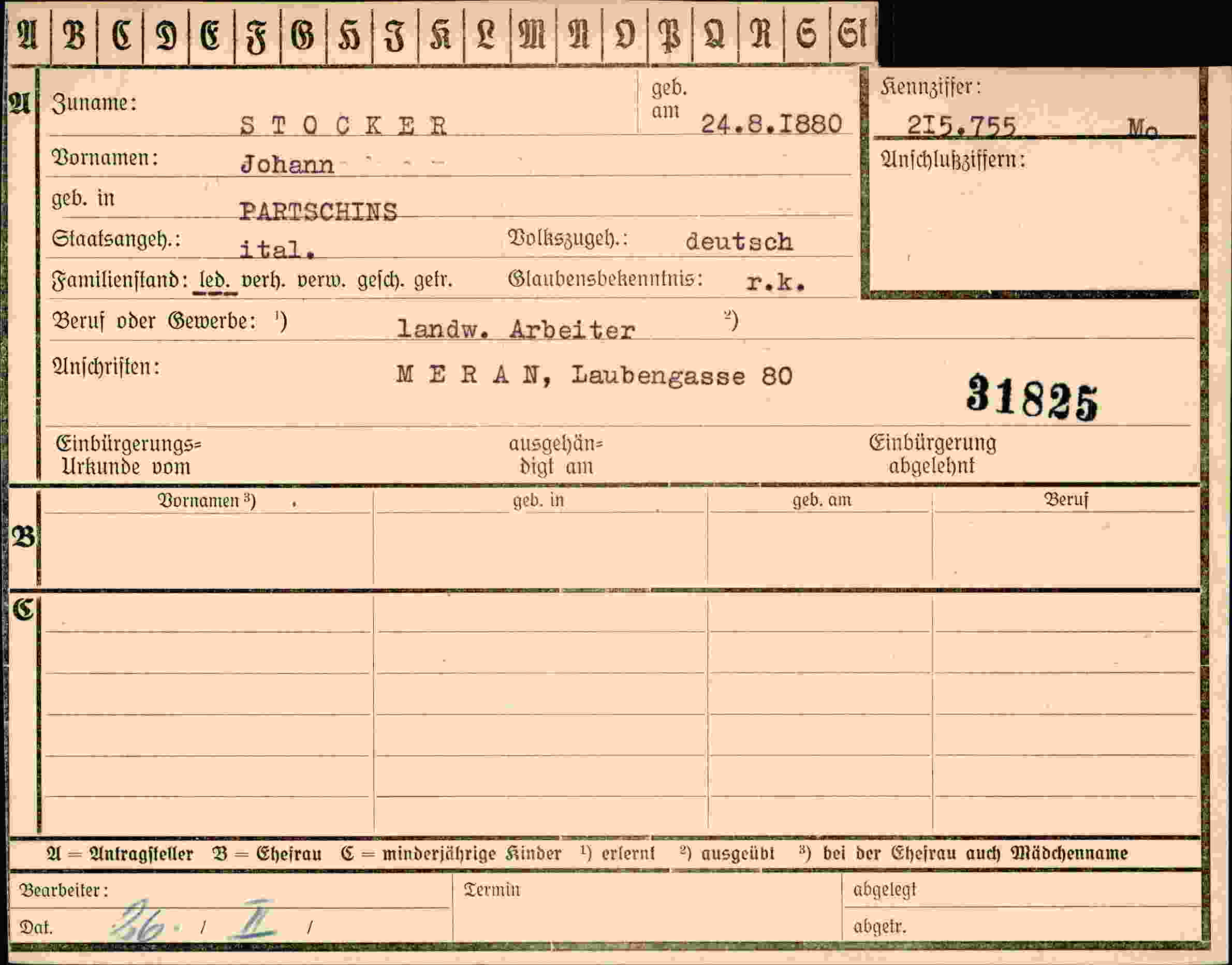Click the handwritten blue Roman numeral II

point(253,920)
